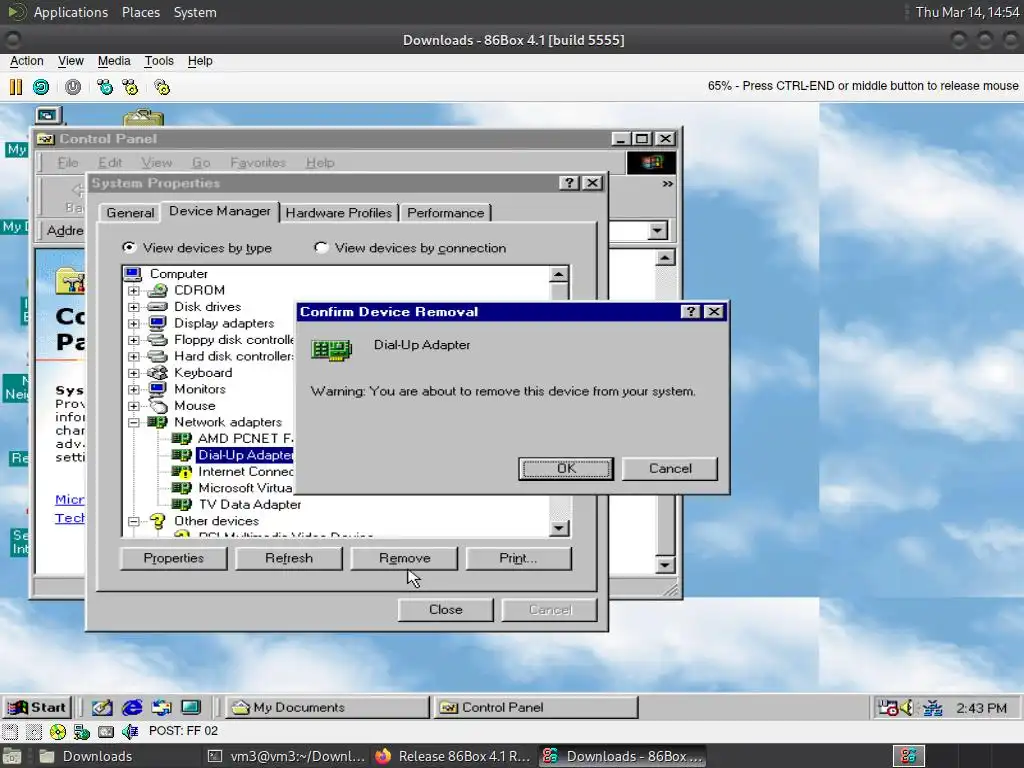Click the device list scroll up arrow
This screenshot has width=1024, height=768.
coord(559,274)
